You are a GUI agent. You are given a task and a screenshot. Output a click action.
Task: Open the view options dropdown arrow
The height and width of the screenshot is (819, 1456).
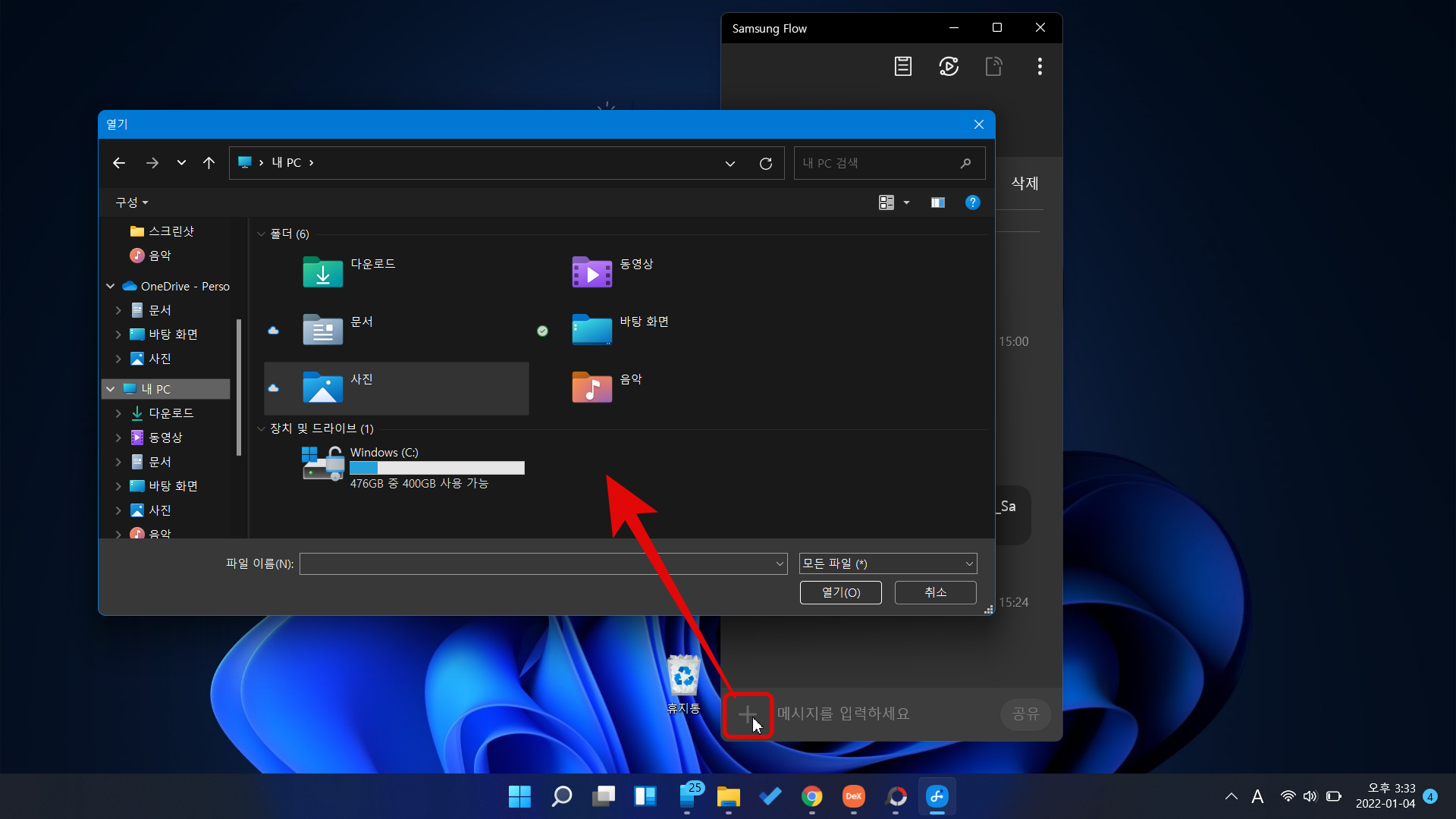906,202
